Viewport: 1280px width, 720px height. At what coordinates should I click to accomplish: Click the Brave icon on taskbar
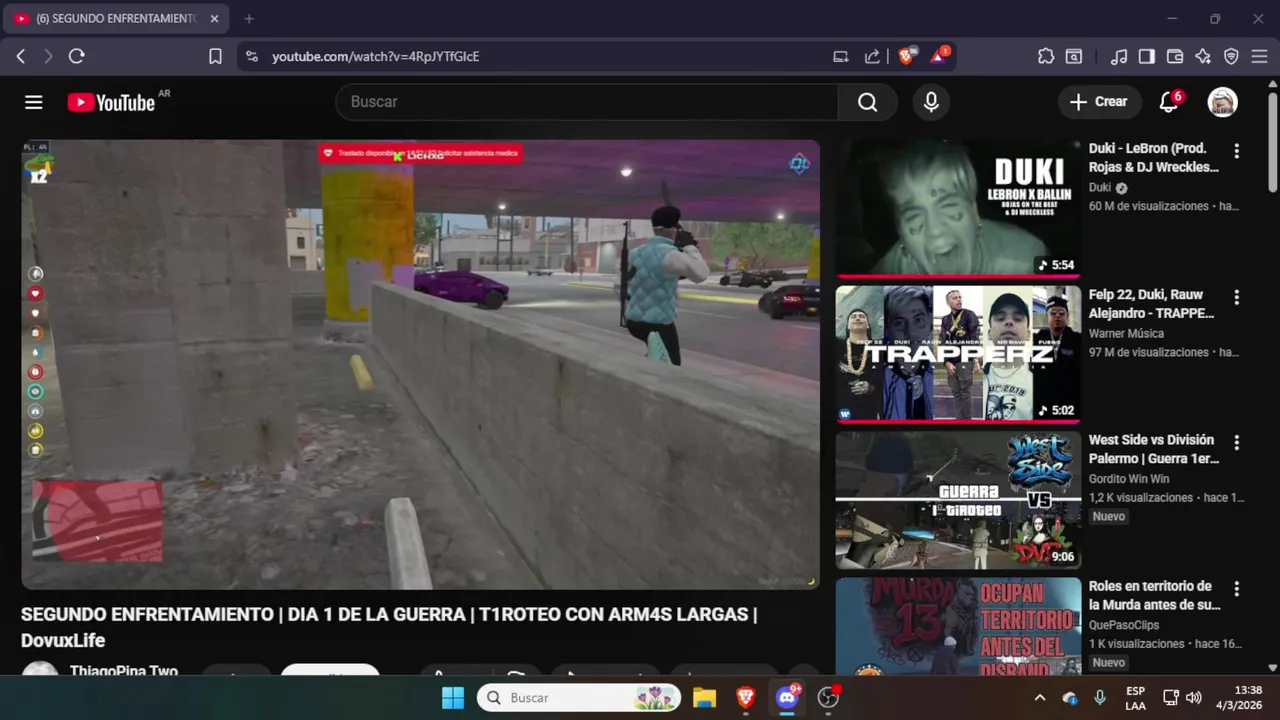(745, 697)
